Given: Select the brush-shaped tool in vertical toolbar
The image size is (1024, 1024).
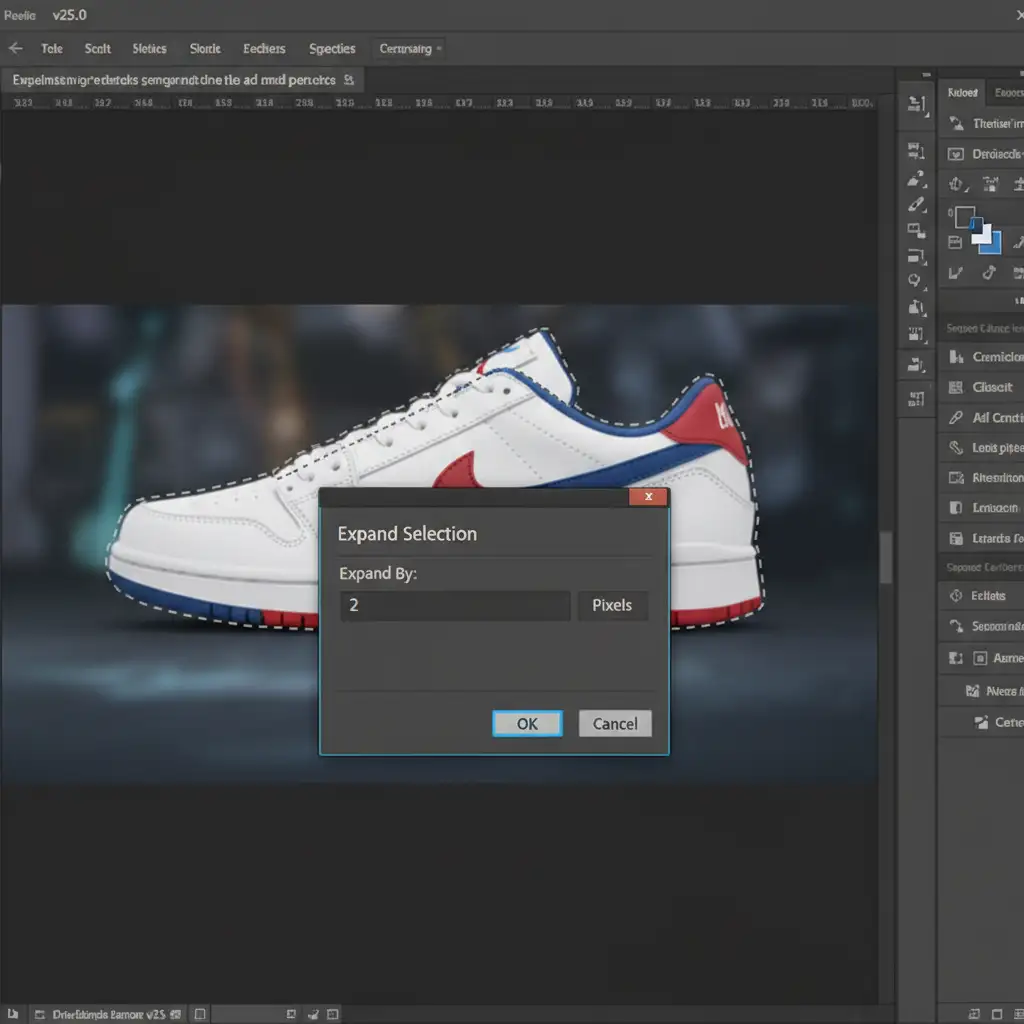Looking at the screenshot, I should (915, 204).
